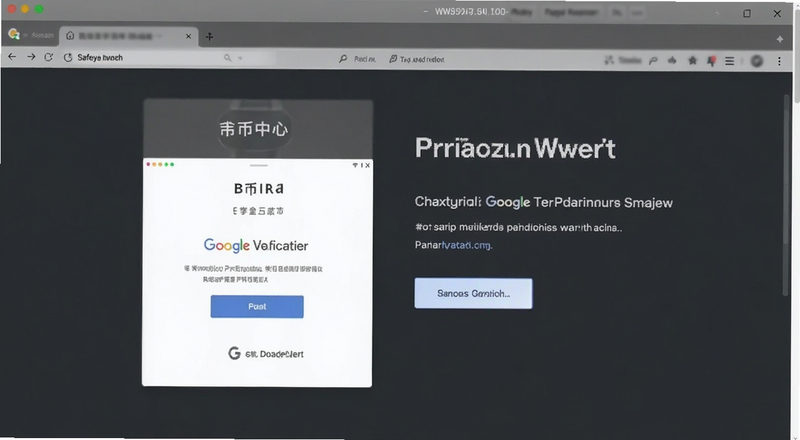Image resolution: width=800 pixels, height=440 pixels.
Task: Open a new tab with the plus icon
Action: (209, 36)
